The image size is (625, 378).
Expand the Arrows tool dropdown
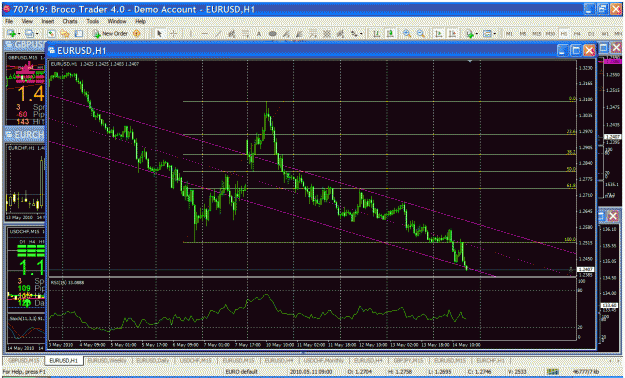pos(361,34)
